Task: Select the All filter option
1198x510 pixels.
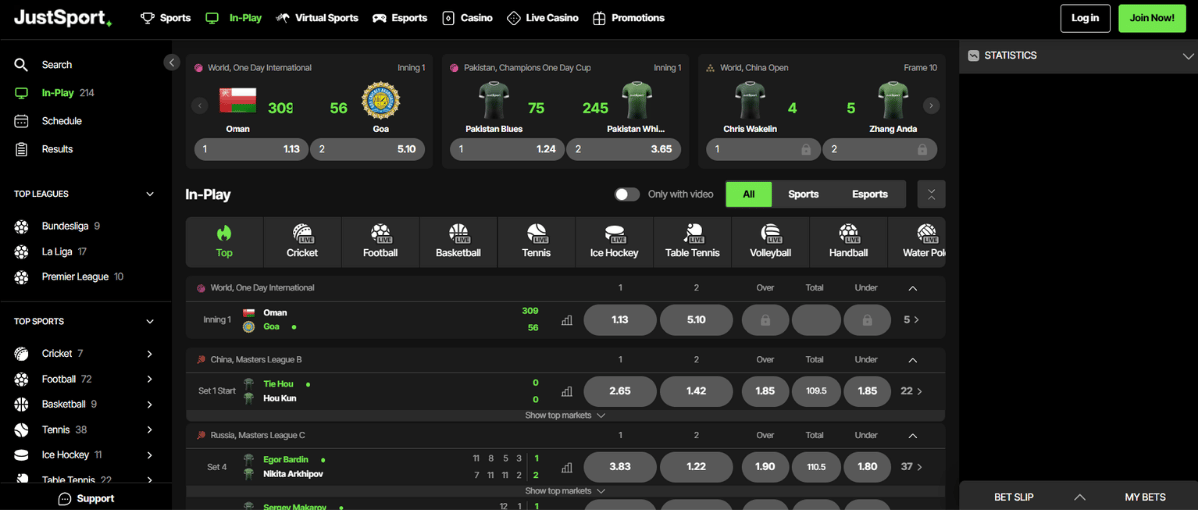Action: click(x=749, y=194)
